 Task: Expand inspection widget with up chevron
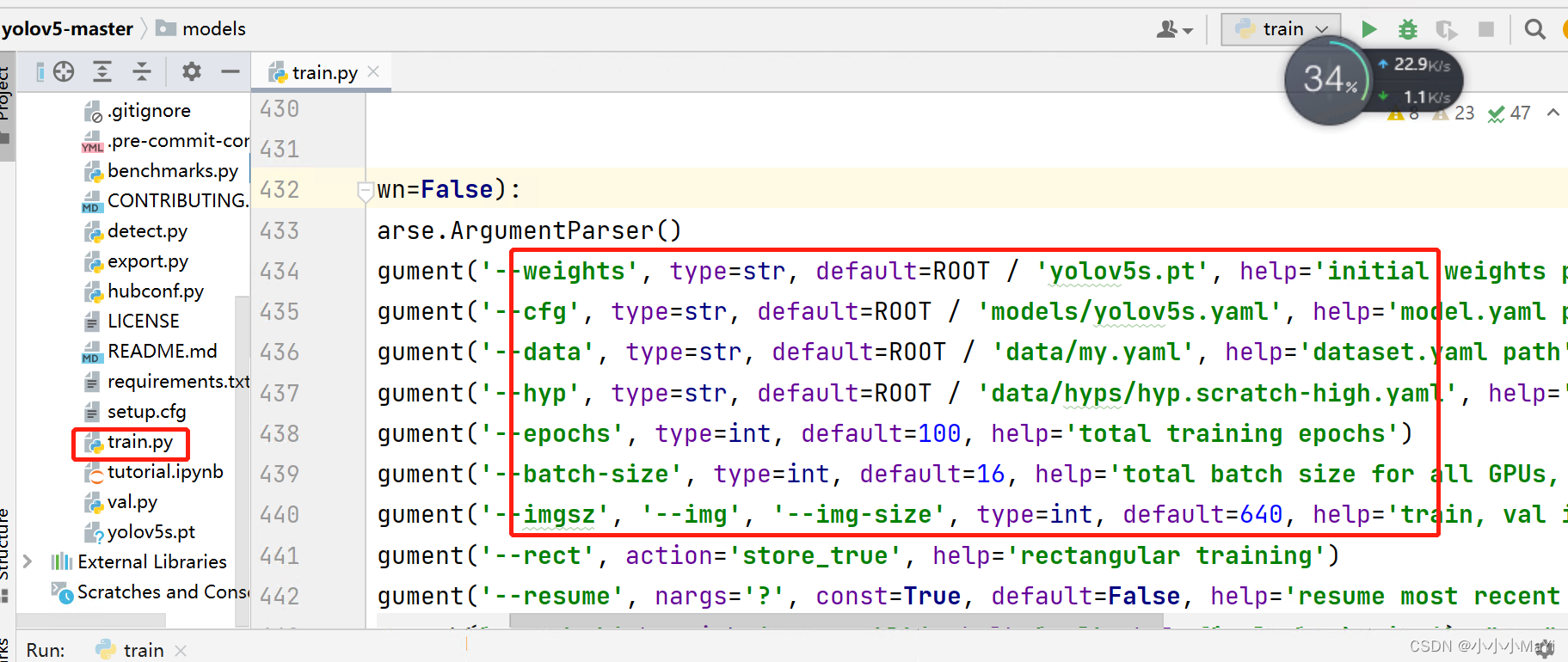[x=1553, y=113]
